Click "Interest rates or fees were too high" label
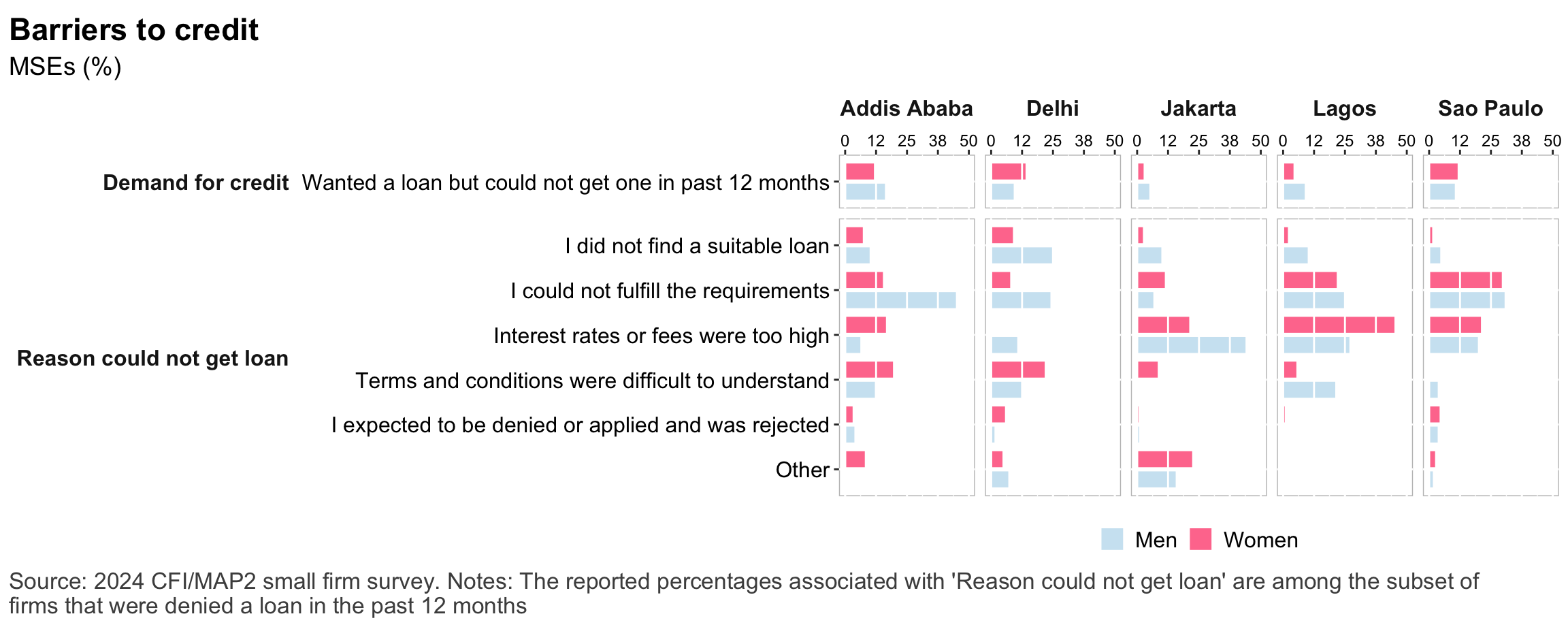 [661, 336]
